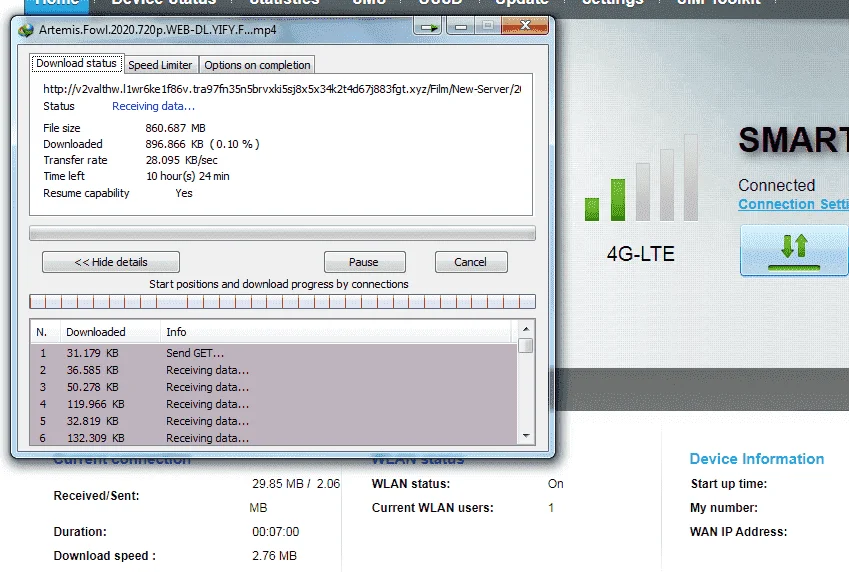Click the IDM globe icon in title bar
The image size is (849, 572).
[25, 30]
